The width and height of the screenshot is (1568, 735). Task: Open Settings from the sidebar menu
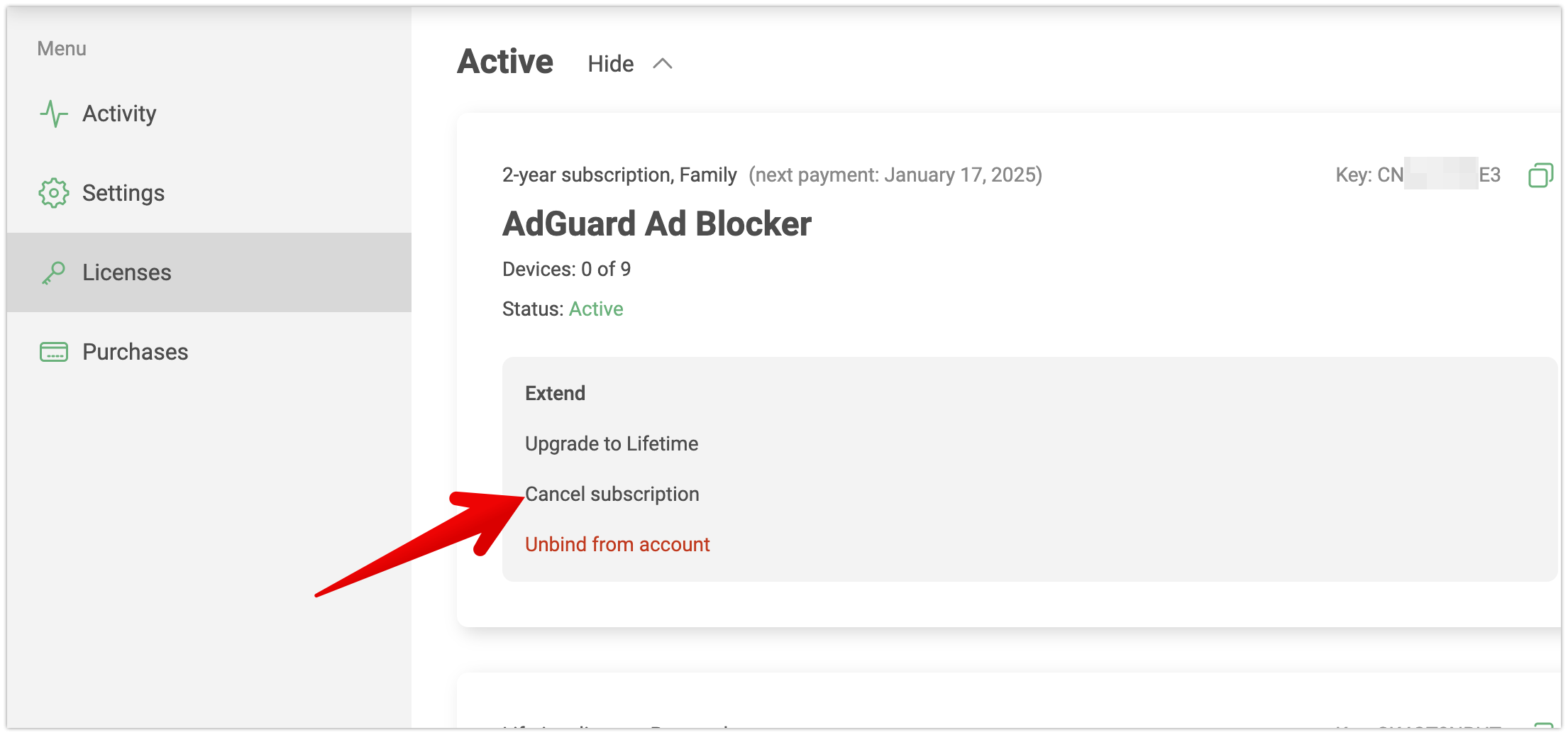124,192
